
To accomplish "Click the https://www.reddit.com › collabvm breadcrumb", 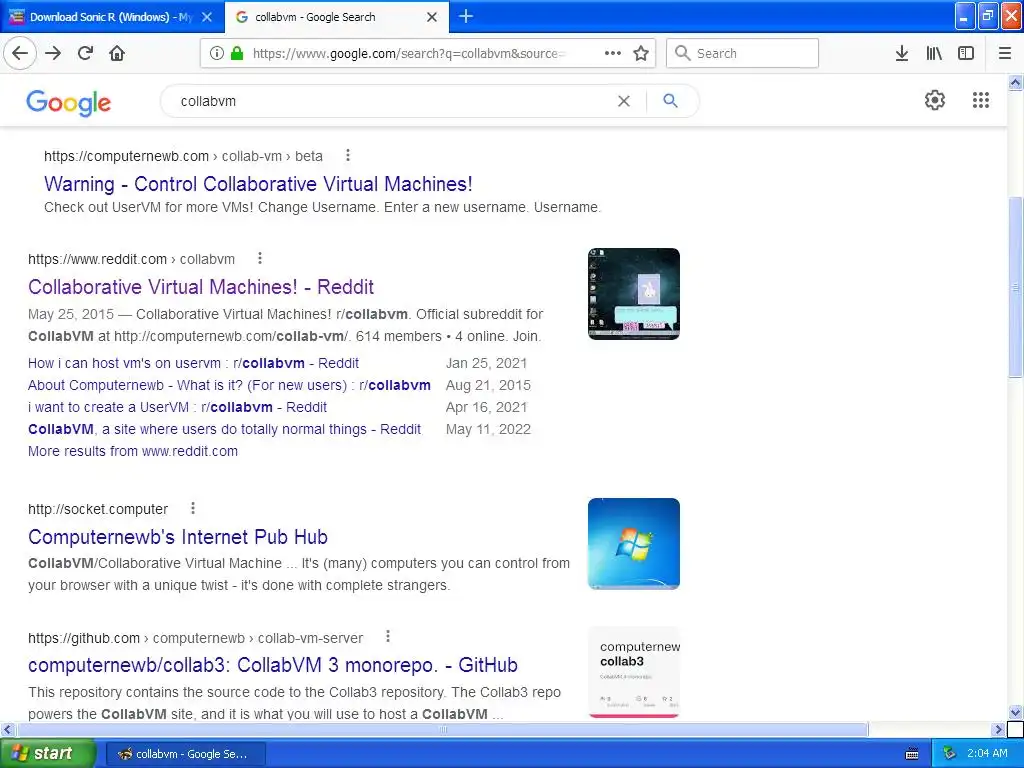I will coord(131,259).
